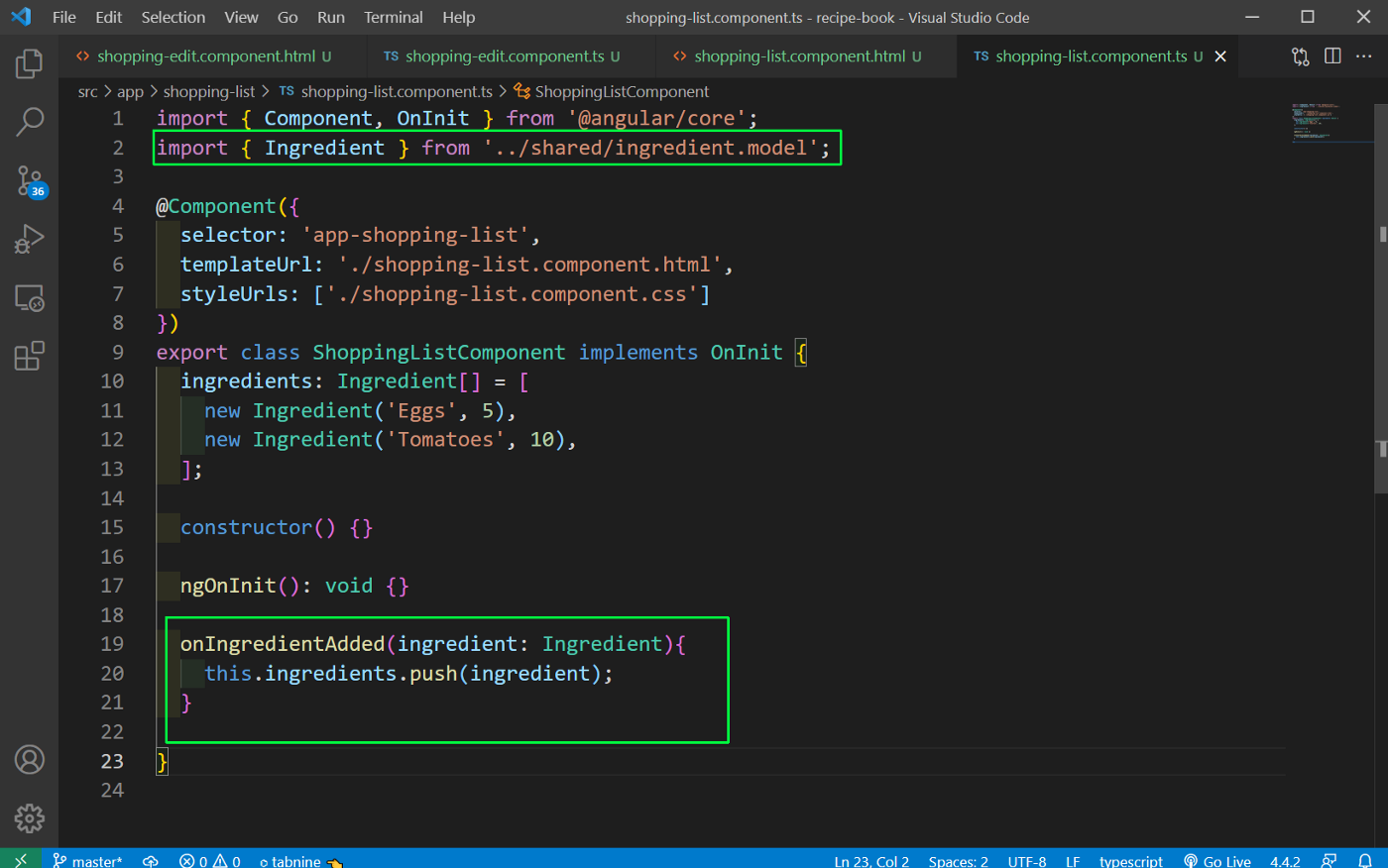Open the View menu

tap(241, 17)
